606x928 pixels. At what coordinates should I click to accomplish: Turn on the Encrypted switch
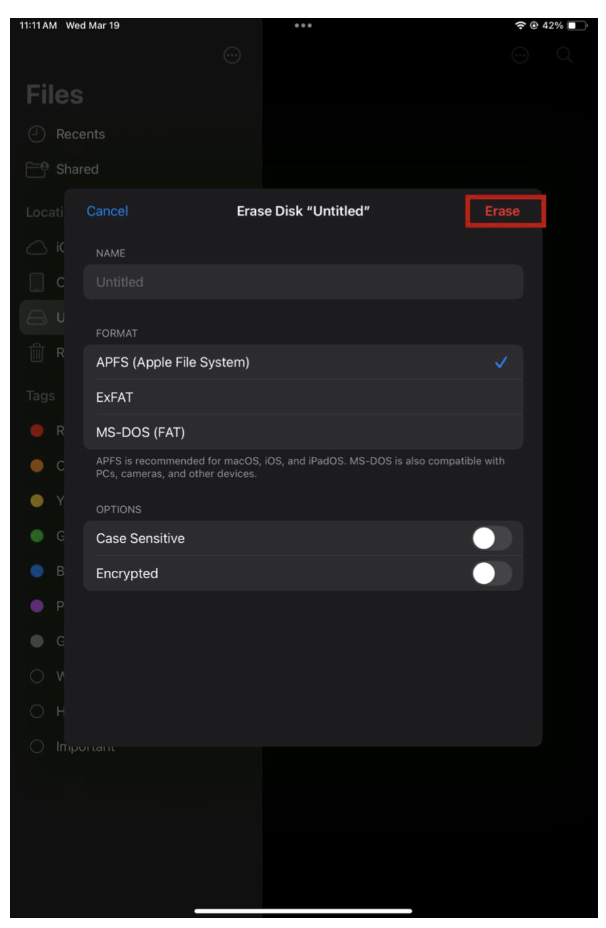pos(491,573)
